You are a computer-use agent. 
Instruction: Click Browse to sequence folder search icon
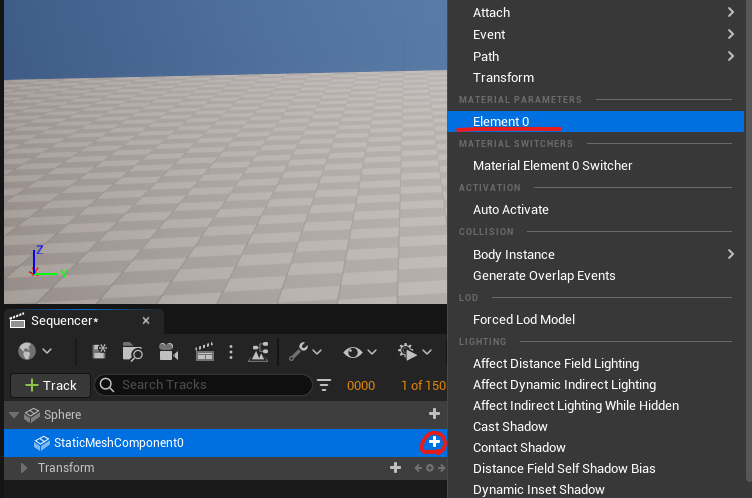point(132,352)
